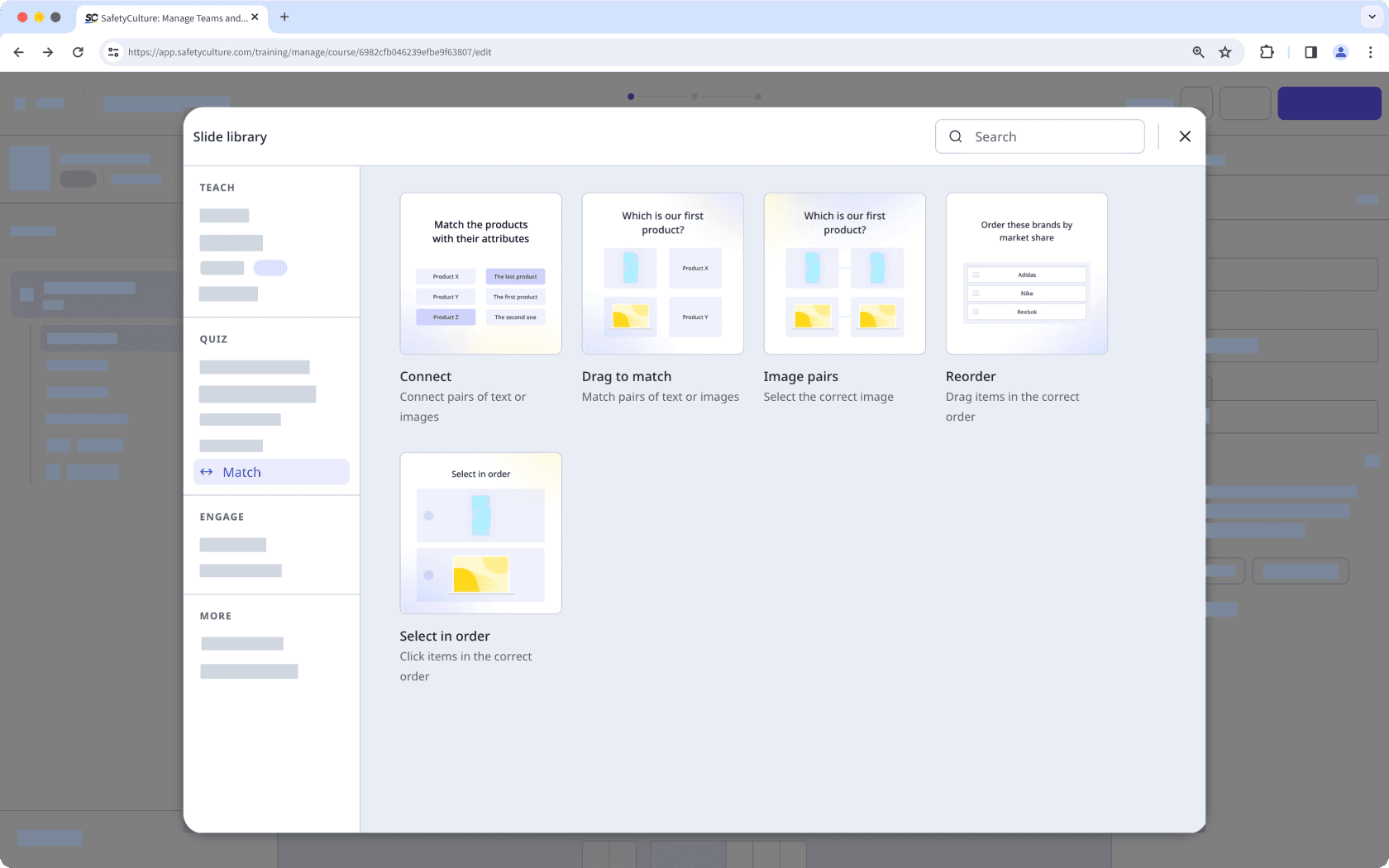The height and width of the screenshot is (868, 1389).
Task: Click the second progress dot stepper
Action: tap(694, 96)
